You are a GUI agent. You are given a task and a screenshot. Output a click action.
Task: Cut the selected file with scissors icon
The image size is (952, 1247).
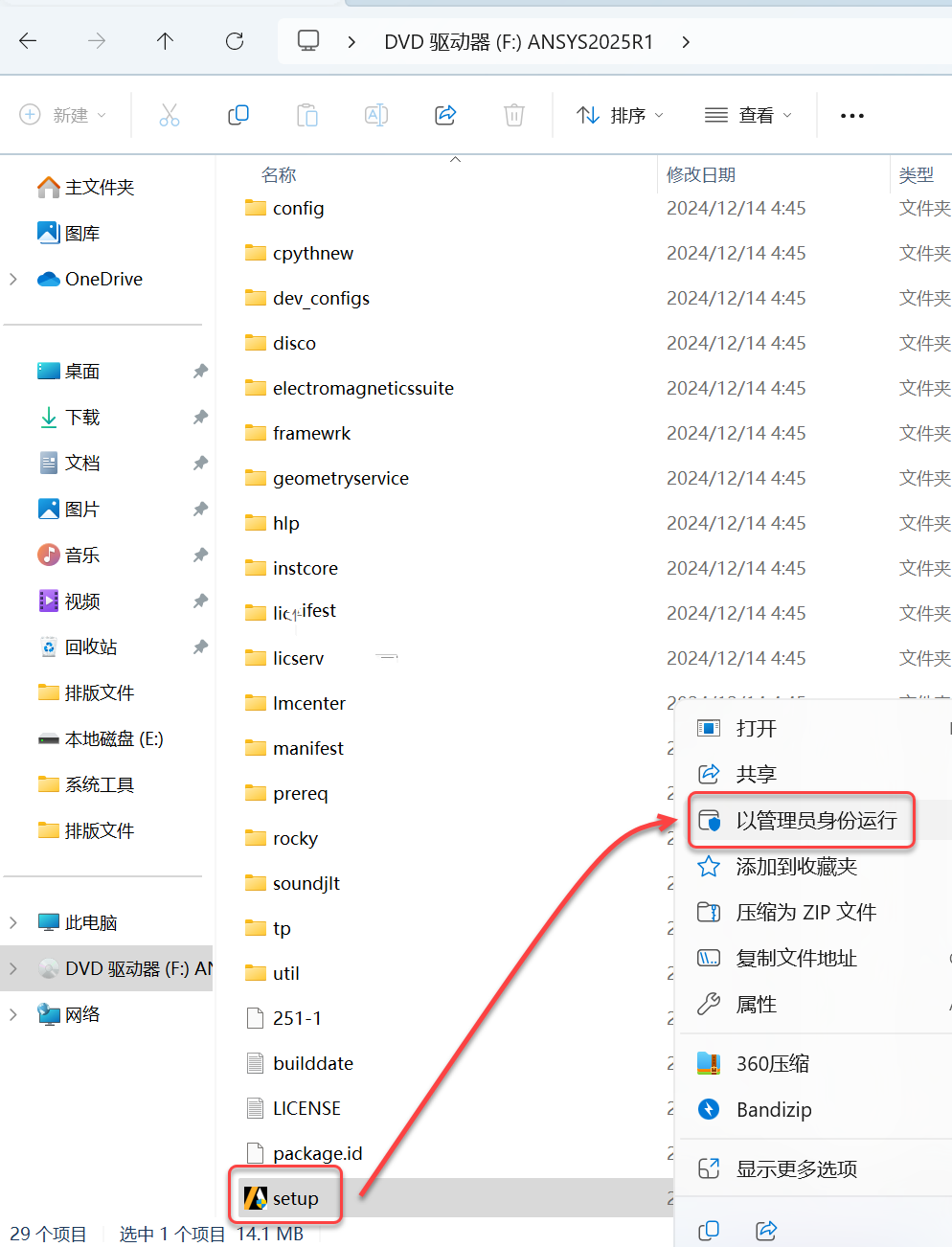coord(170,115)
